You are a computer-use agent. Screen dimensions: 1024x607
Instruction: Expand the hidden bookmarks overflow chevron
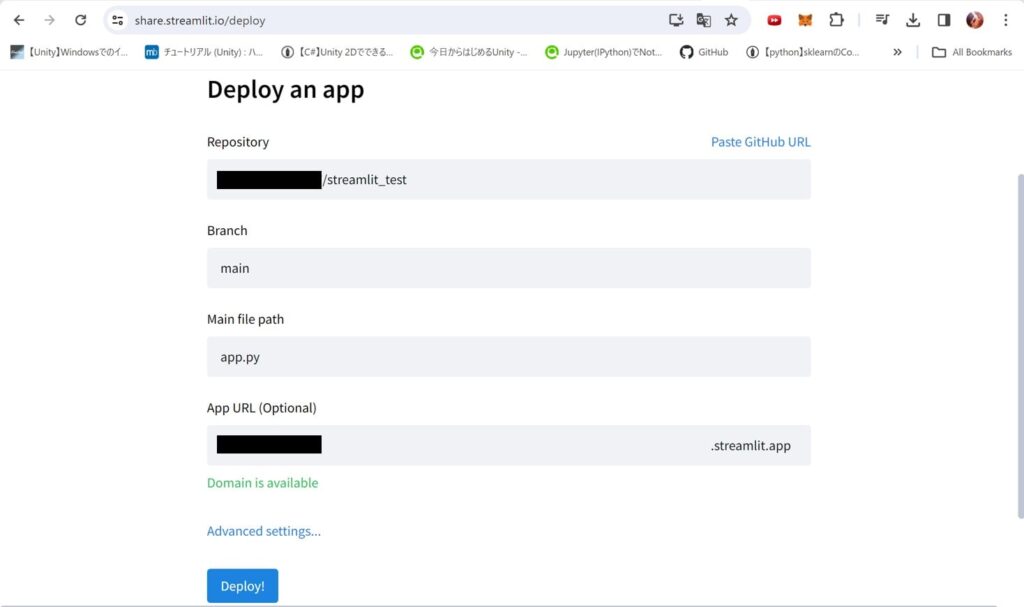(897, 52)
